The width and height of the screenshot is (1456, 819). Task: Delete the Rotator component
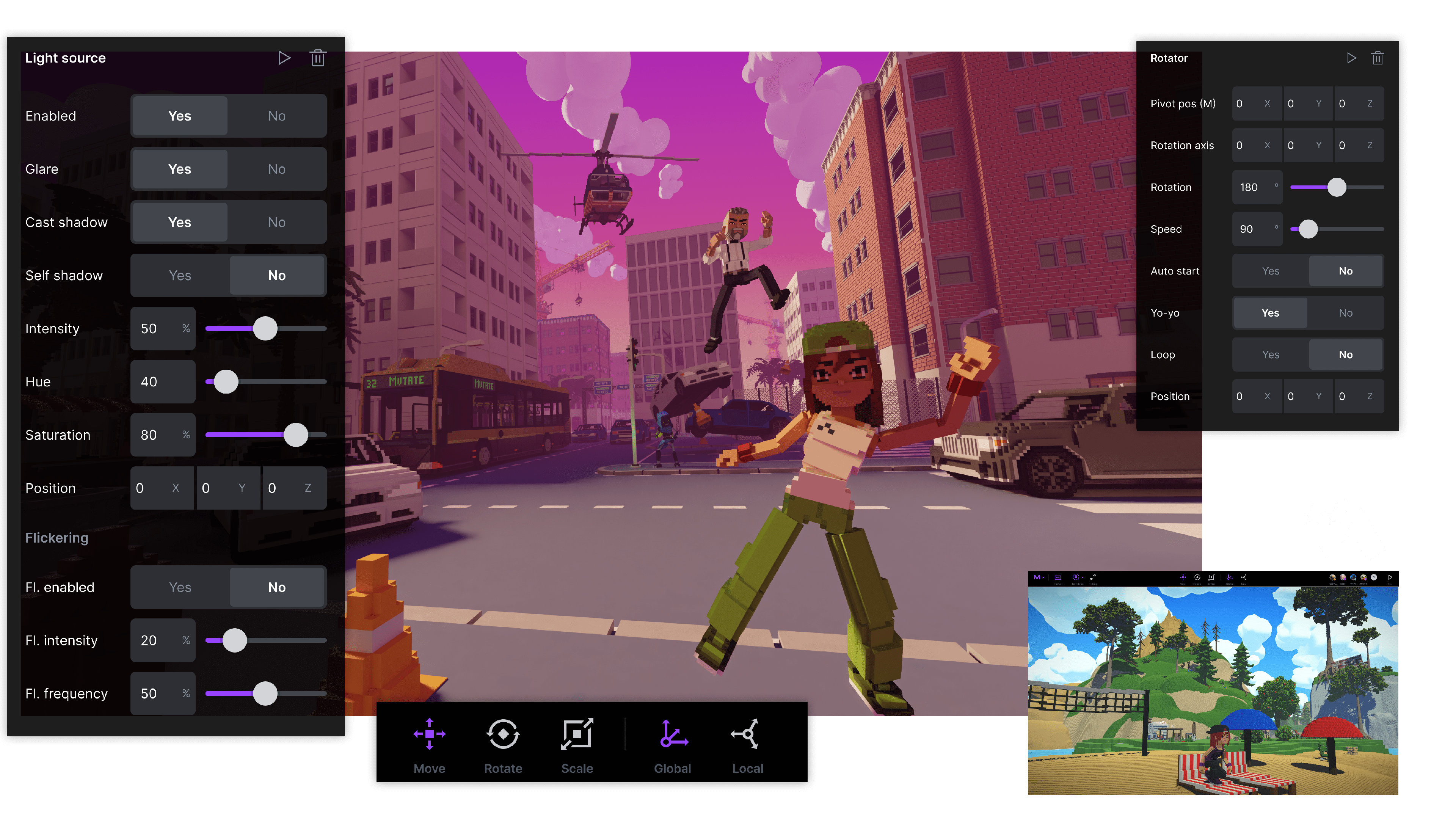click(1378, 58)
